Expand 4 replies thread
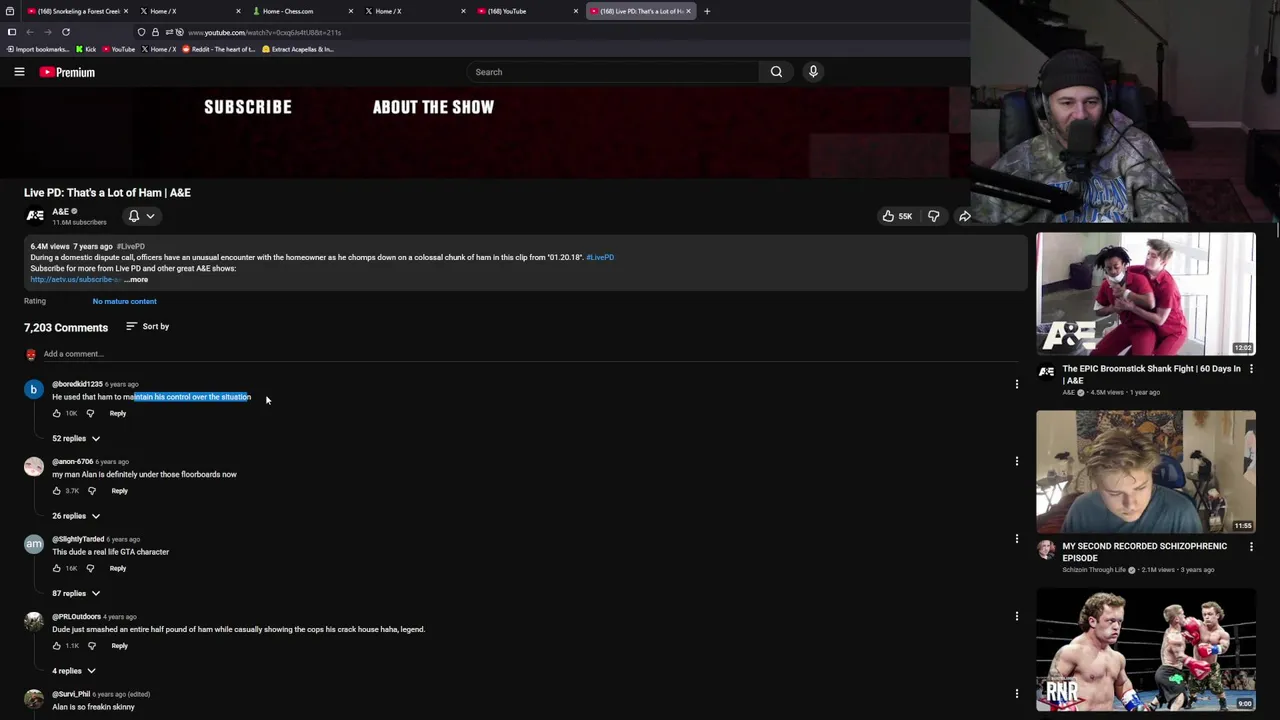The width and height of the screenshot is (1280, 720). (73, 671)
